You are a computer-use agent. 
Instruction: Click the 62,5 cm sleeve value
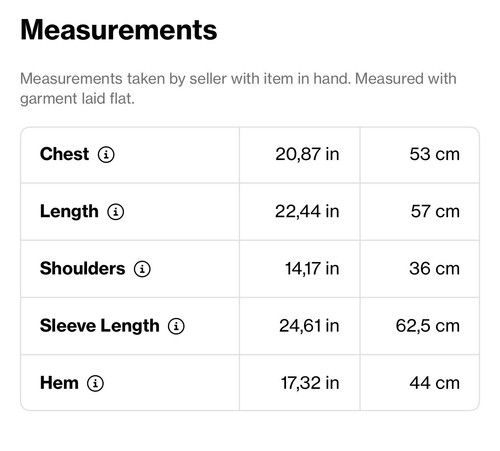tap(428, 326)
